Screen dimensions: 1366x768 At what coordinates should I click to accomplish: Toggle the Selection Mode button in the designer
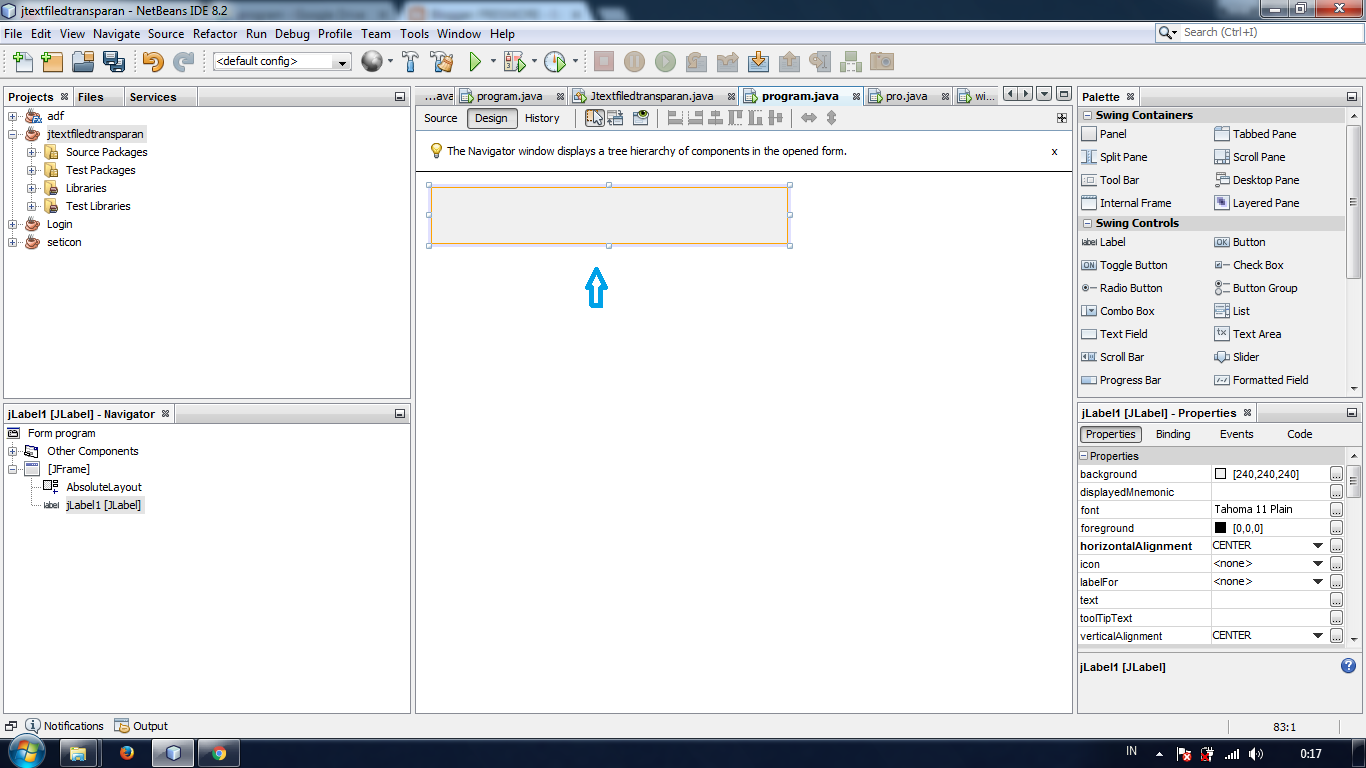[594, 117]
